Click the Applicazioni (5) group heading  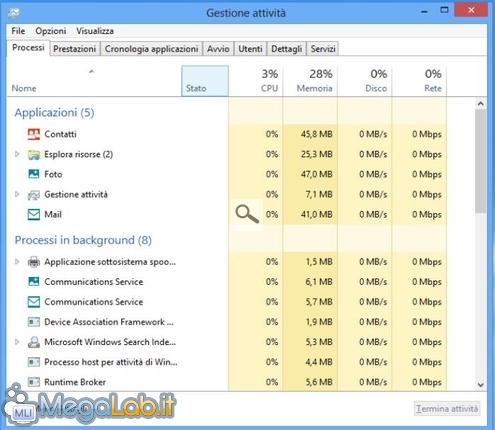click(54, 113)
